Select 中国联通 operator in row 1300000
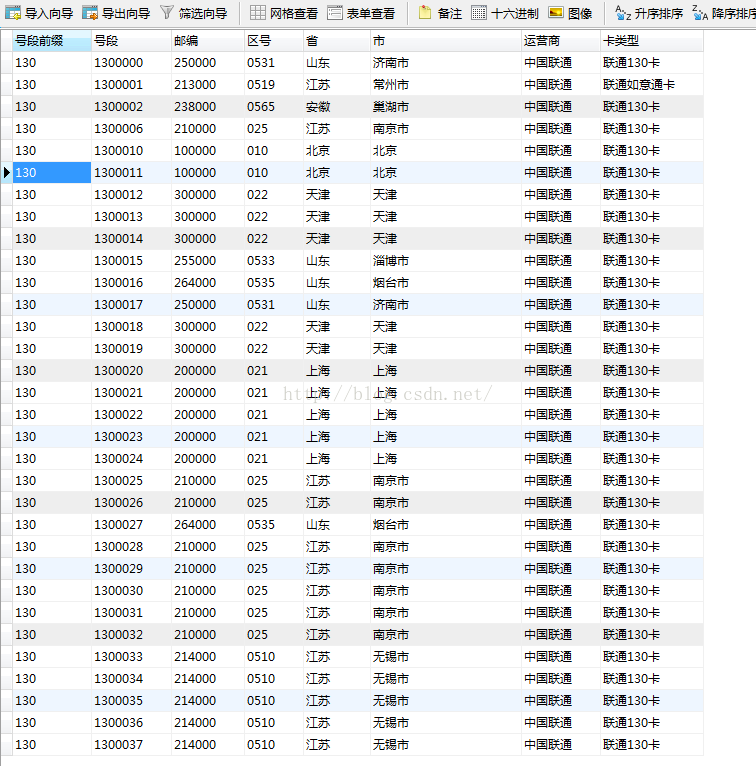This screenshot has width=756, height=766. [x=561, y=63]
